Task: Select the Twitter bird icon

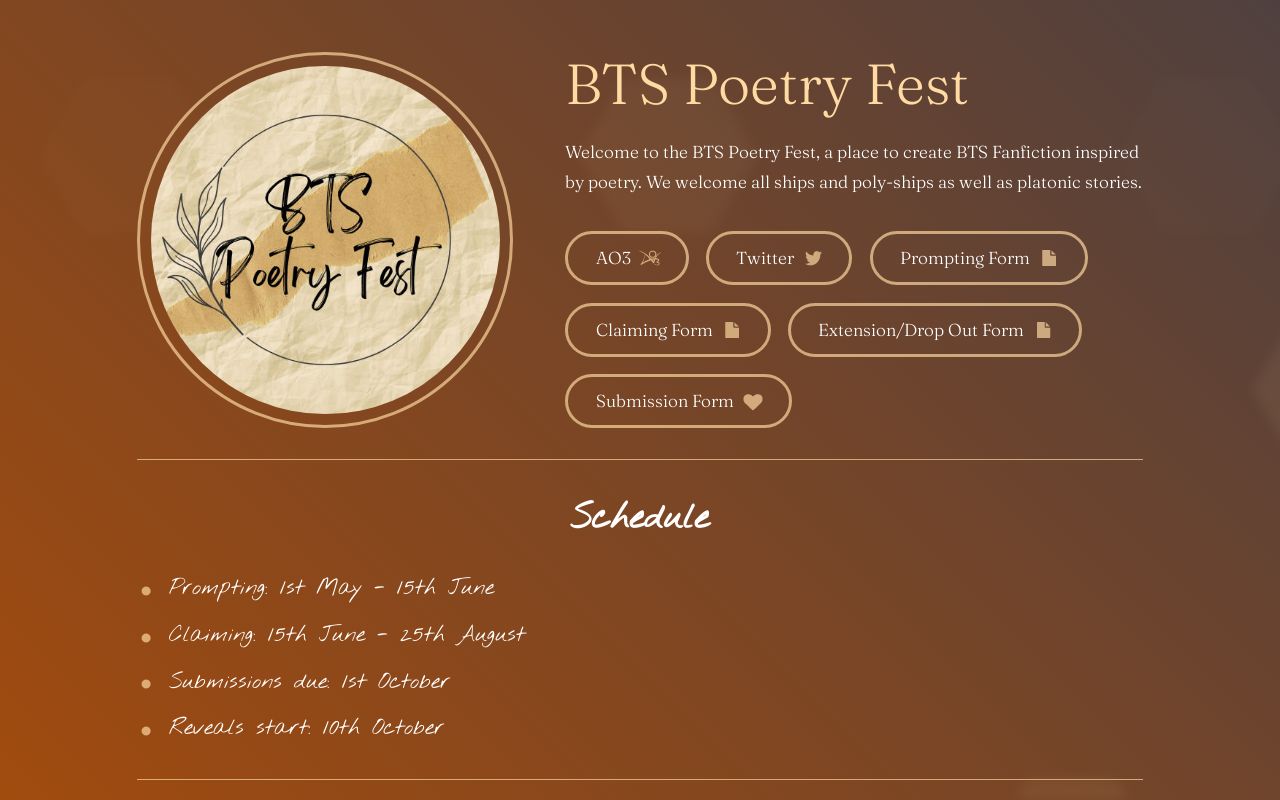Action: point(814,258)
